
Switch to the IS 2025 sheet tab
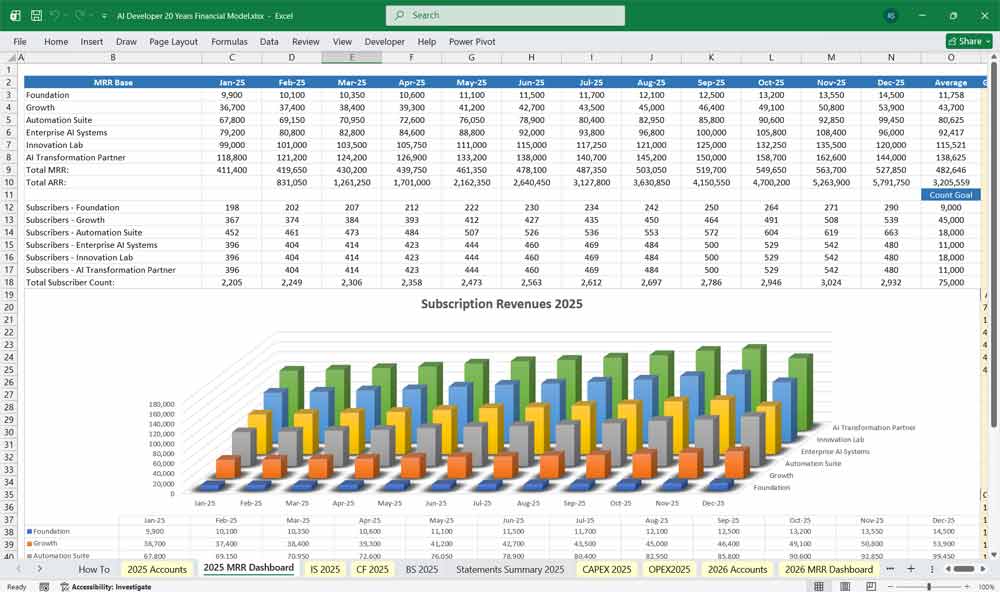324,569
